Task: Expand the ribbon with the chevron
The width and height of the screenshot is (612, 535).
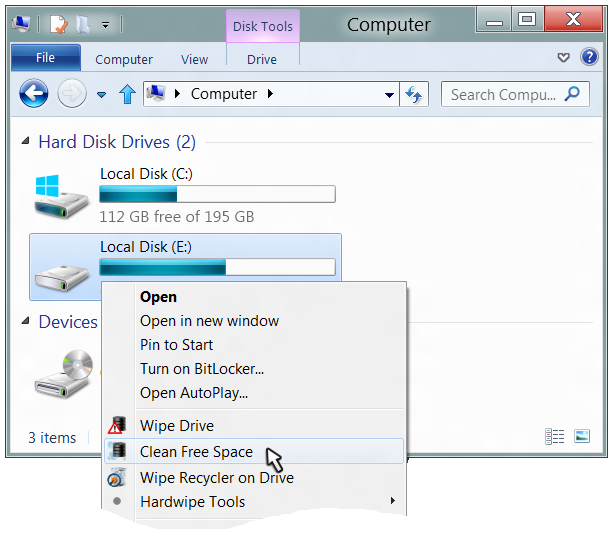Action: [564, 58]
